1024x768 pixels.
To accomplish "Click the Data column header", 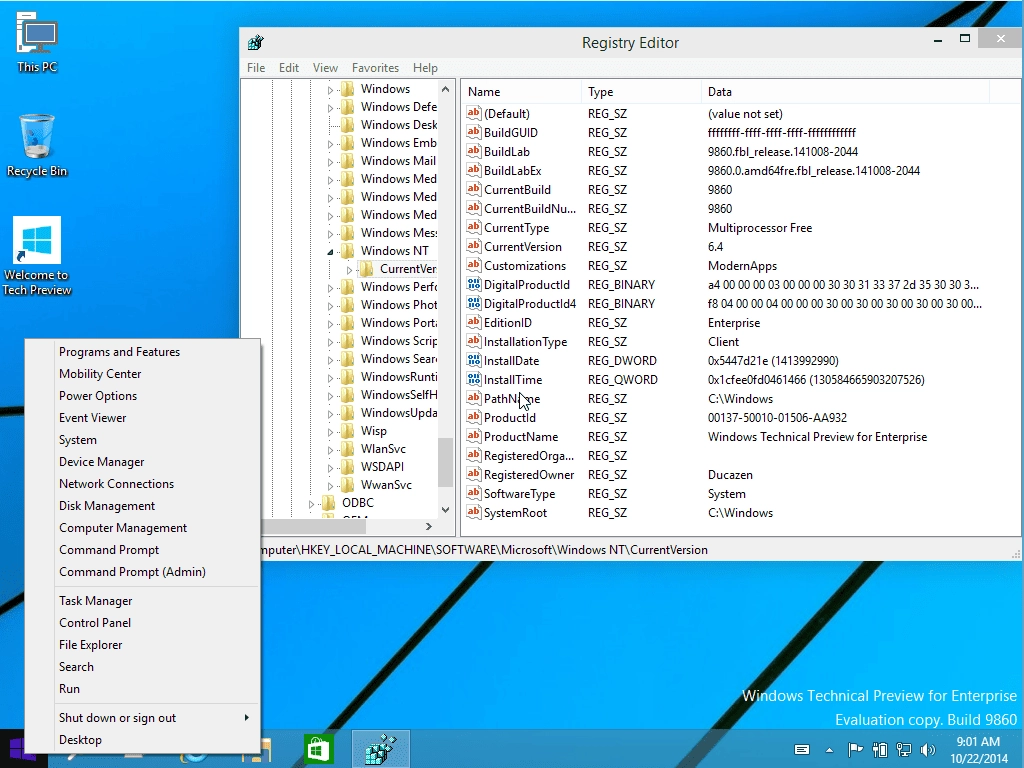I will [846, 92].
